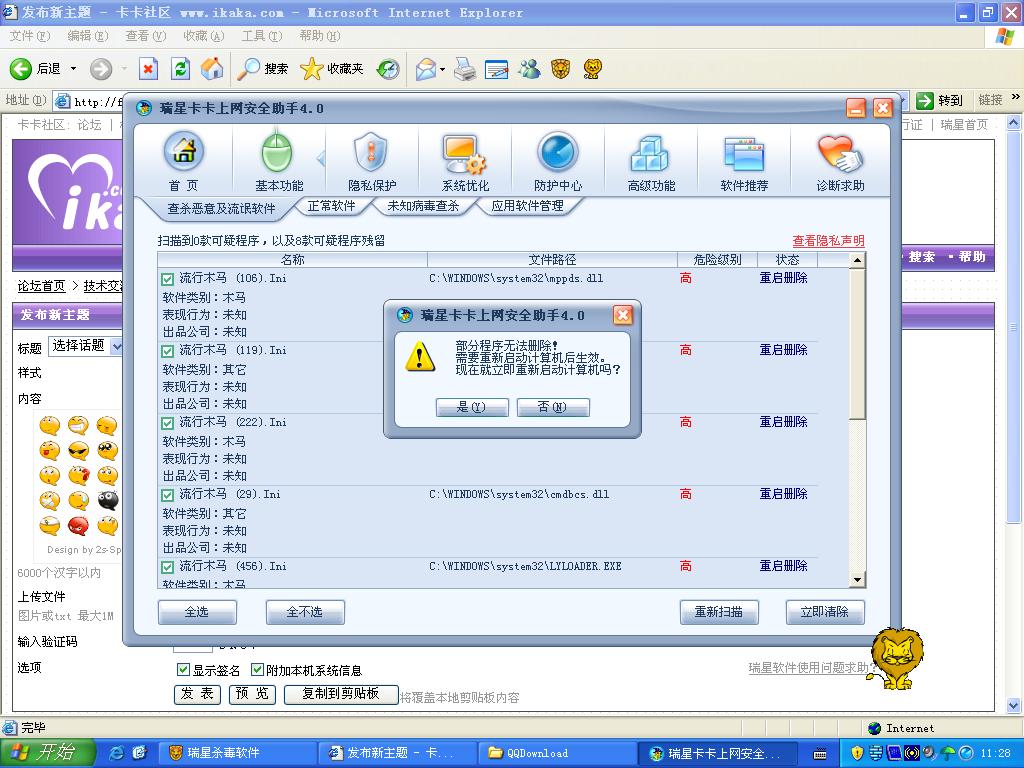Image resolution: width=1024 pixels, height=768 pixels.
Task: Uncheck 流行木马 (106).Ini checkbox
Action: click(x=168, y=279)
